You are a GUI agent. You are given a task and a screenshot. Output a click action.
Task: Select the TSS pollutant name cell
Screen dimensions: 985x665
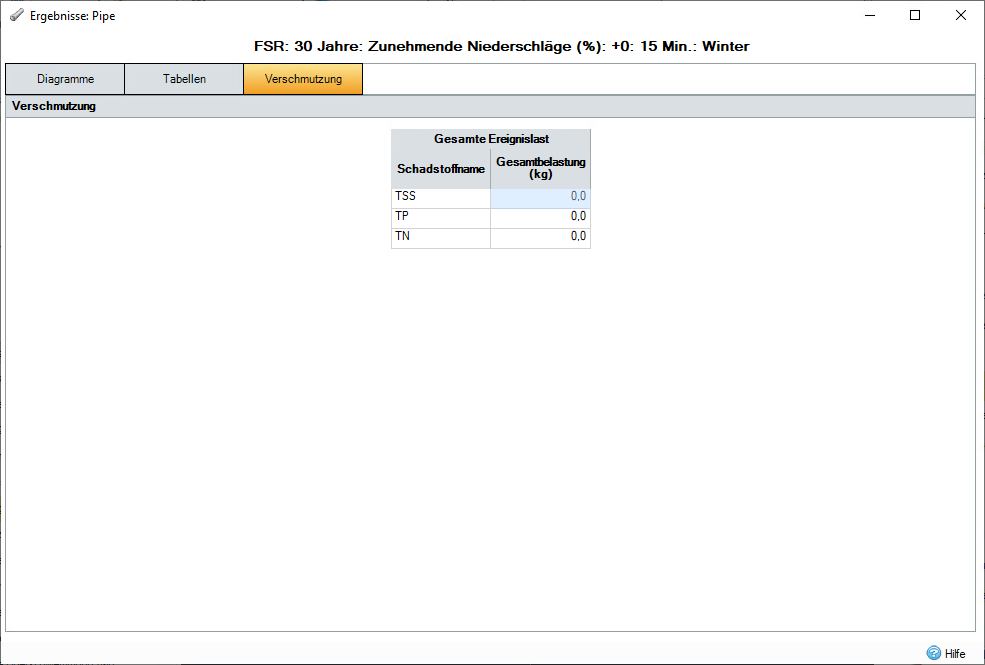(x=441, y=198)
